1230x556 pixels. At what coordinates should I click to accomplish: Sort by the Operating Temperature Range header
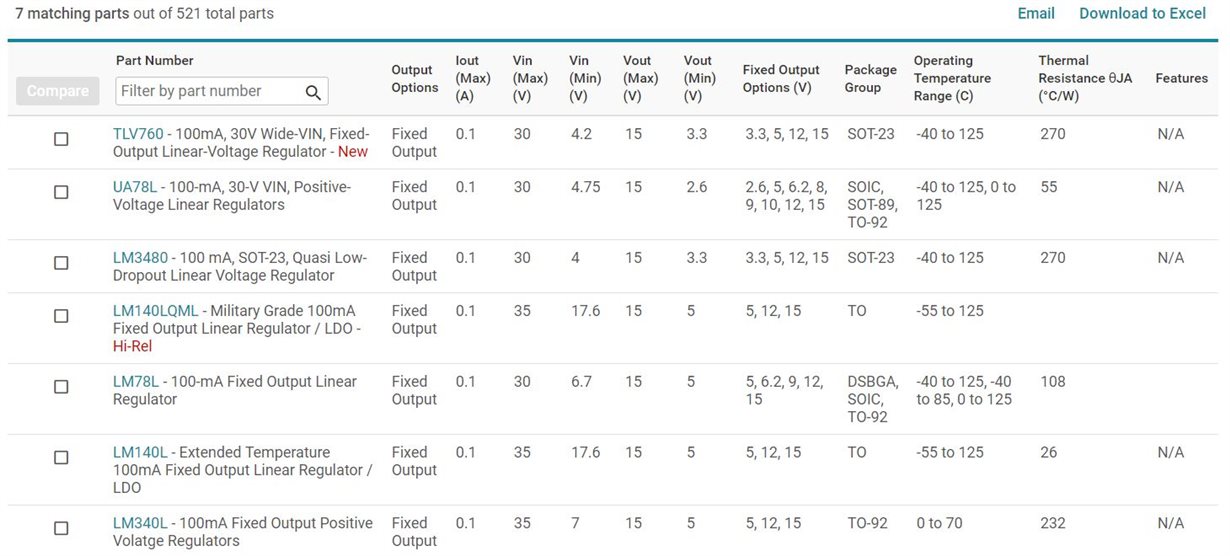(952, 79)
